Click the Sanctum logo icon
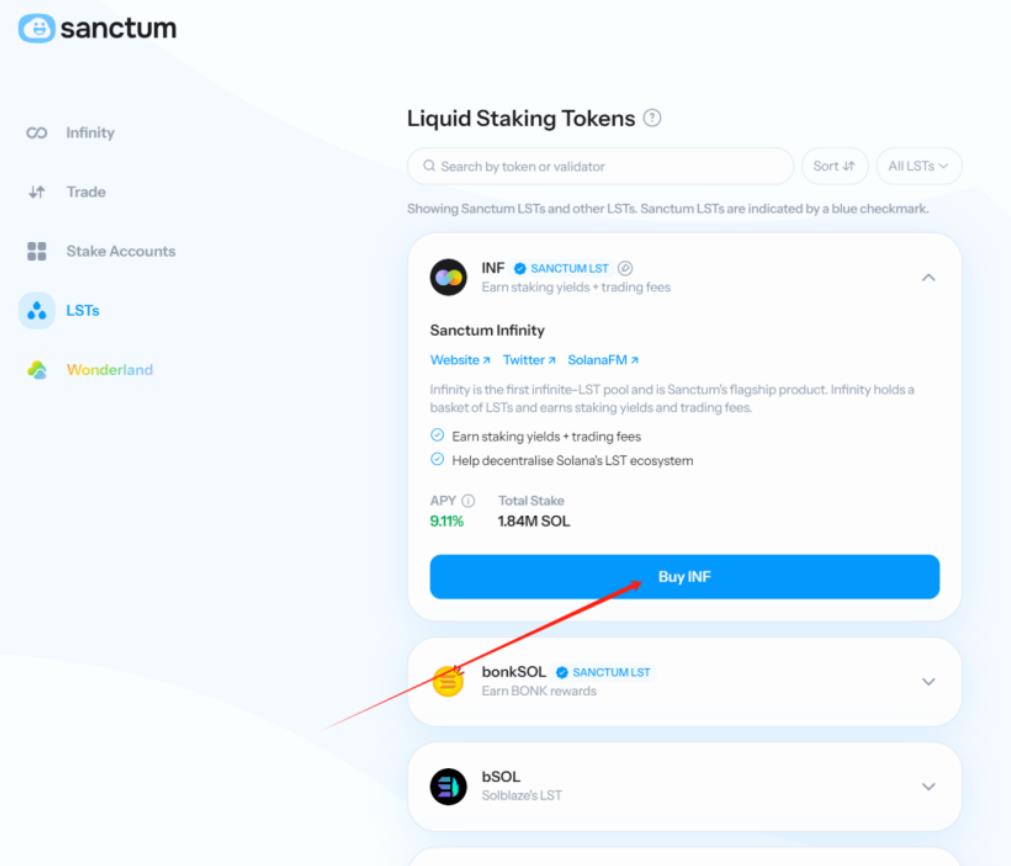Image resolution: width=1011 pixels, height=866 pixels. click(x=36, y=28)
